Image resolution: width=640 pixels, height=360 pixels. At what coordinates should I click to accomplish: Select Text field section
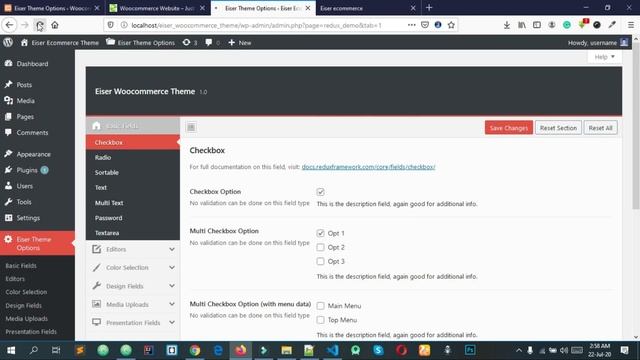tap(133, 188)
